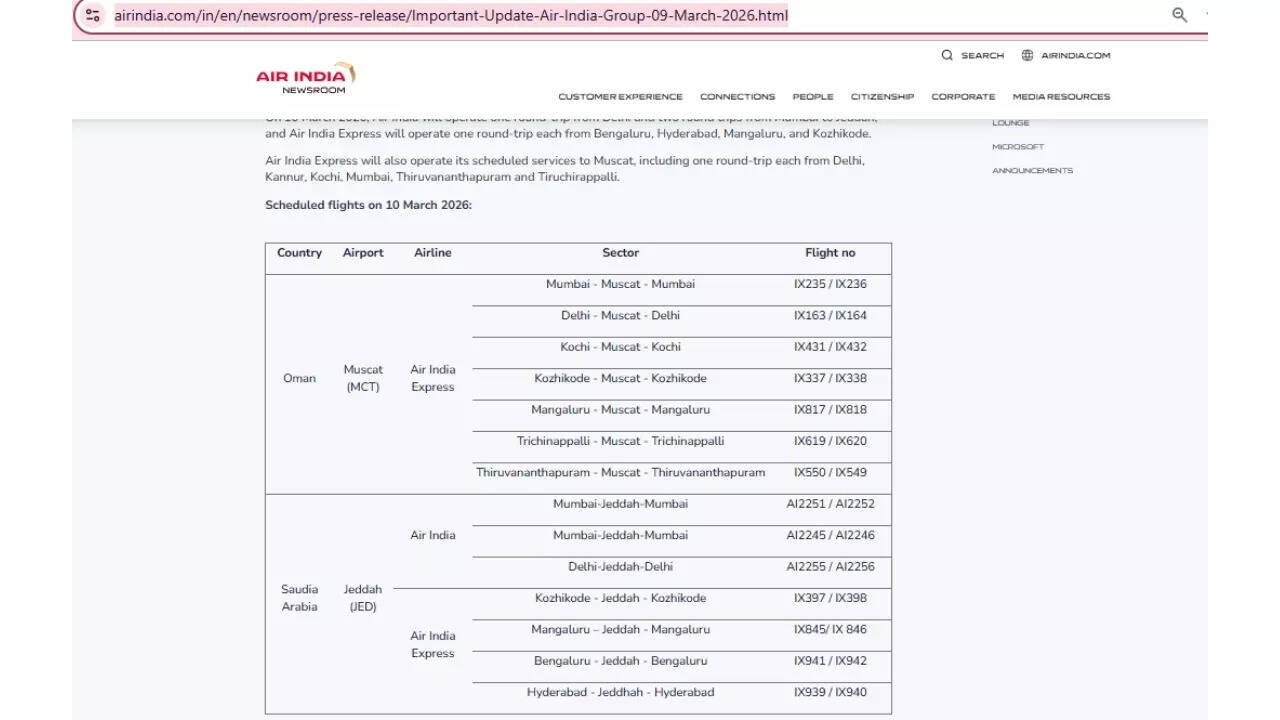Go to the People section

812,97
